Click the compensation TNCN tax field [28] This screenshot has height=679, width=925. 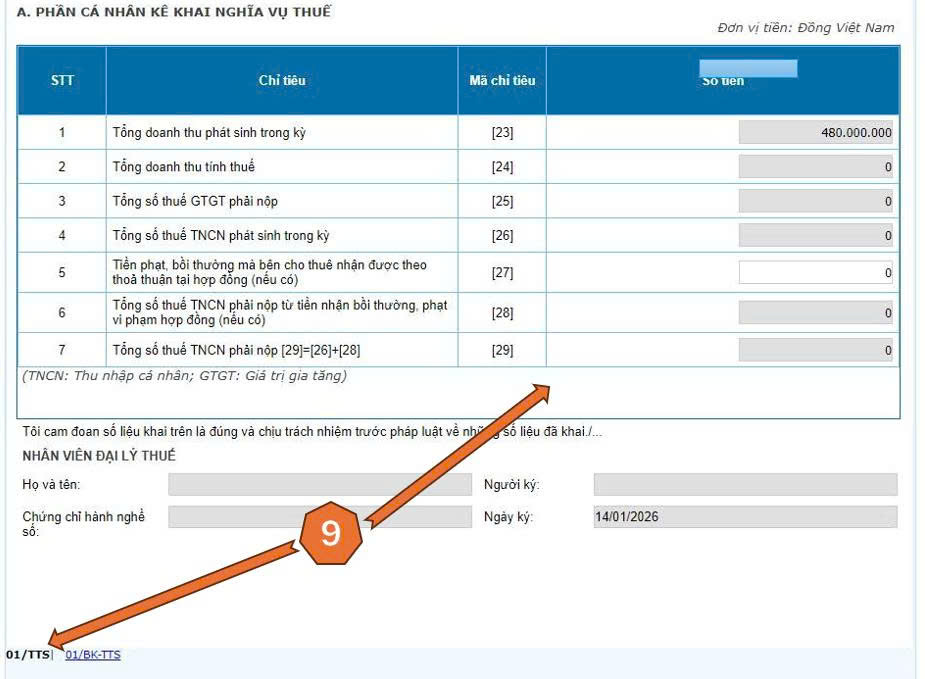coord(815,313)
